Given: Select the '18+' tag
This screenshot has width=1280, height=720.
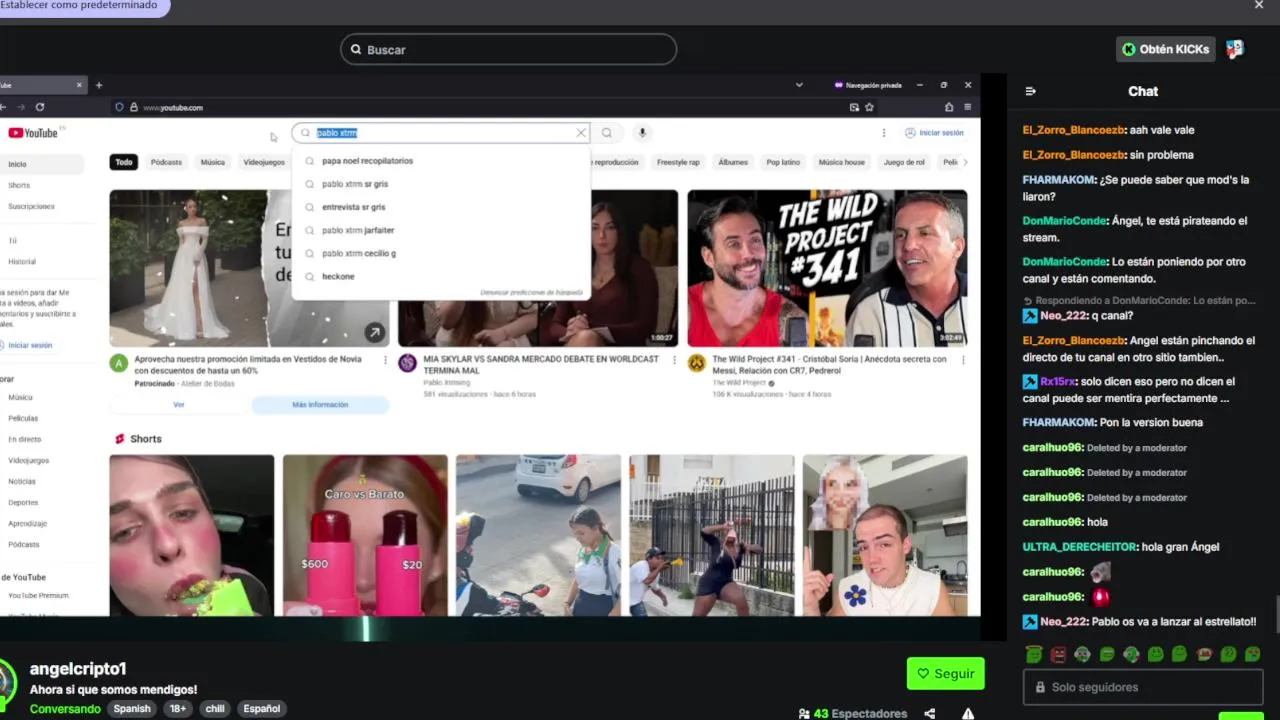Looking at the screenshot, I should click(x=177, y=708).
